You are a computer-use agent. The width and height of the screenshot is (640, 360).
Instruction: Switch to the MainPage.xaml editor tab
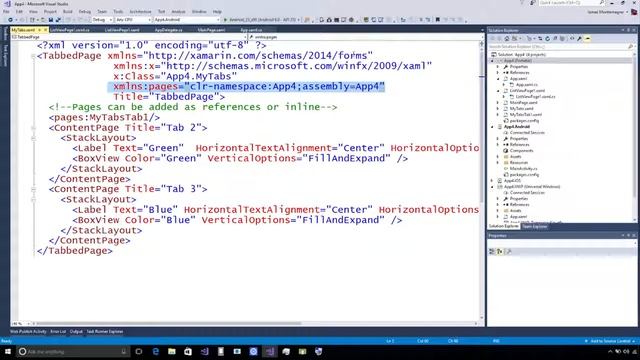[x=211, y=30]
